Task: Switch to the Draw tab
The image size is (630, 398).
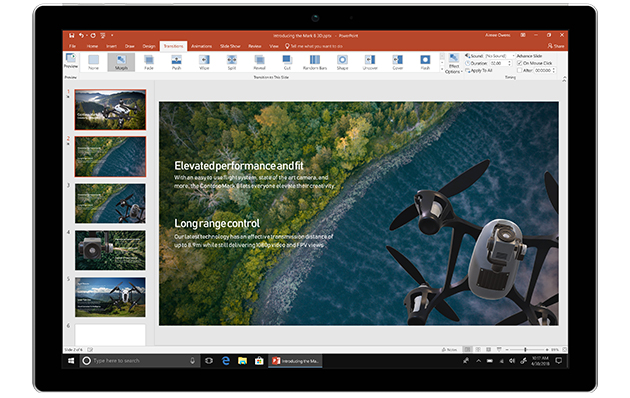Action: [130, 46]
